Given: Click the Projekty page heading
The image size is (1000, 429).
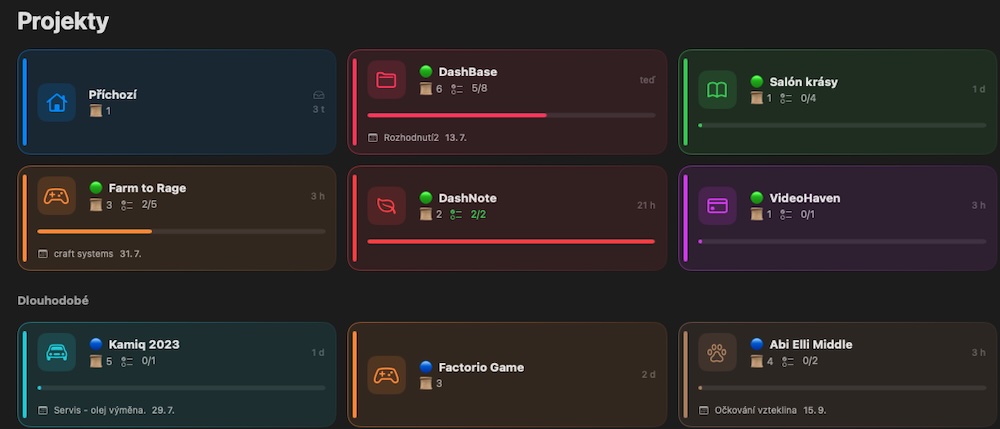Looking at the screenshot, I should tap(63, 22).
